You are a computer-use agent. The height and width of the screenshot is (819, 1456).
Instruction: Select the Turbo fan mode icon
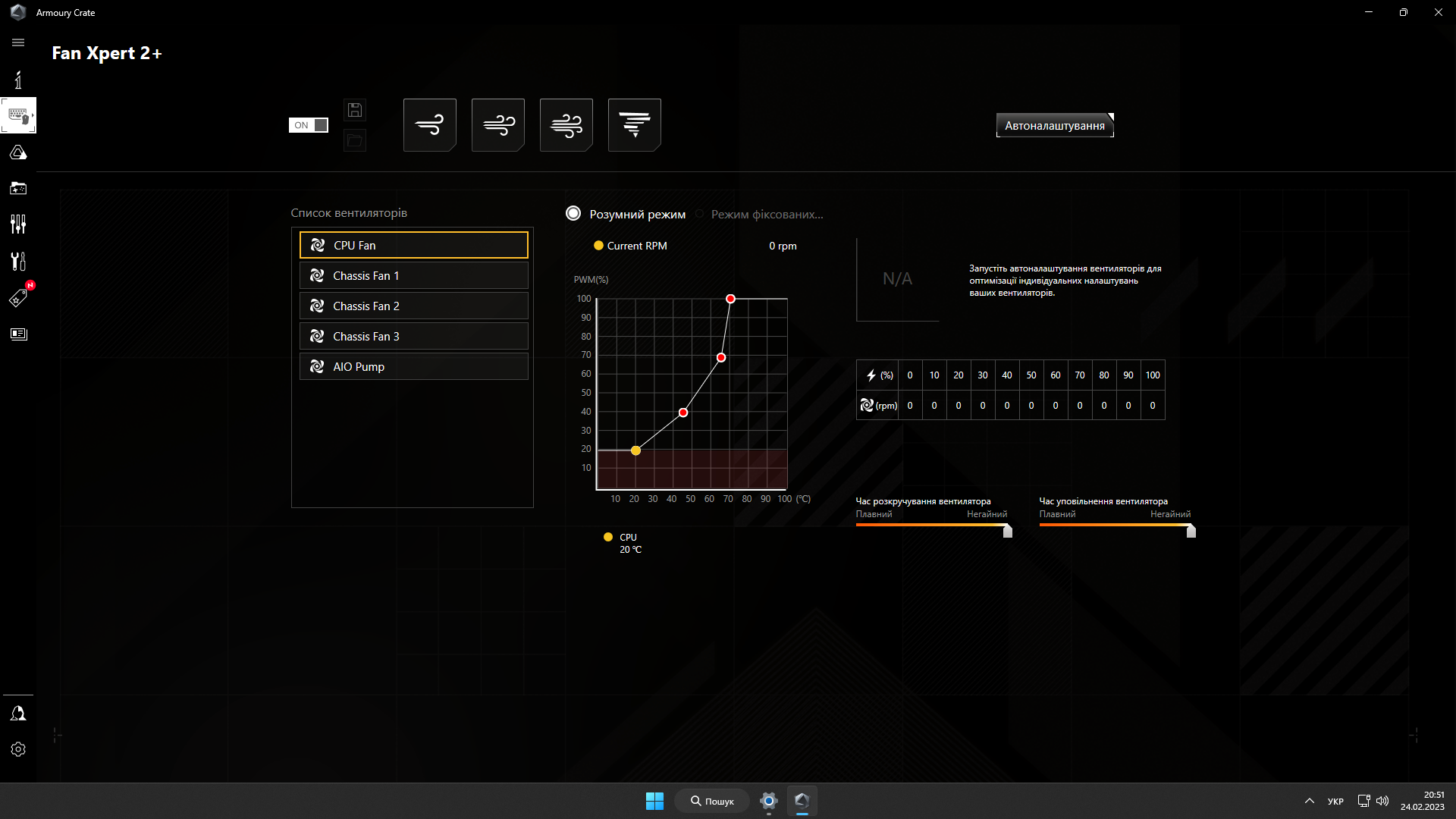click(x=566, y=125)
